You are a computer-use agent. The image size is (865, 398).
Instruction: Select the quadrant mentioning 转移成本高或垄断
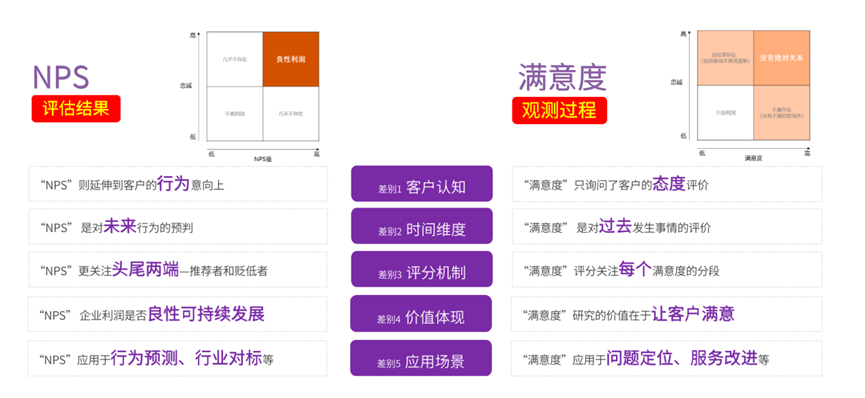pos(725,57)
